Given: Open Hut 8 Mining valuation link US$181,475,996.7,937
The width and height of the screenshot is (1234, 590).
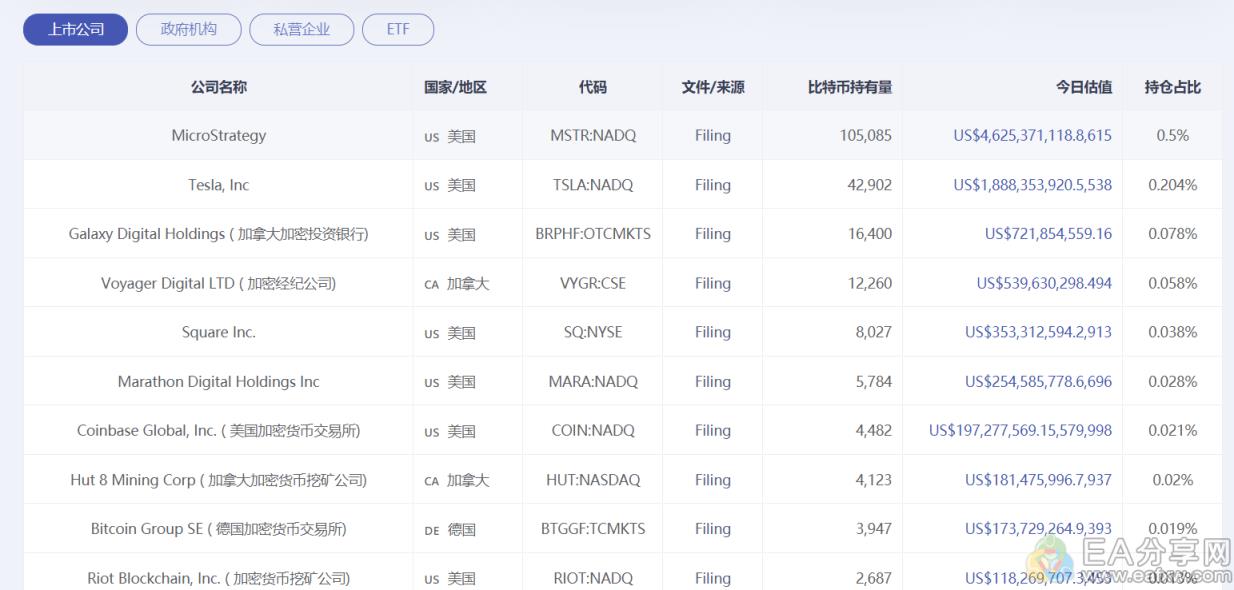Looking at the screenshot, I should 1038,480.
